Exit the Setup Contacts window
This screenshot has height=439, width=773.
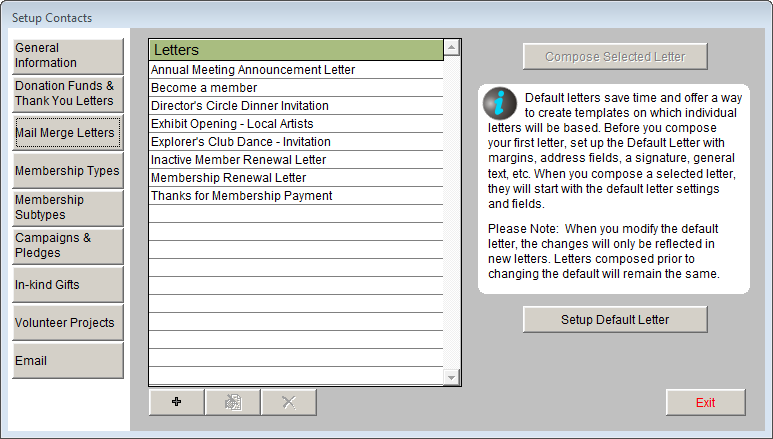coord(705,402)
